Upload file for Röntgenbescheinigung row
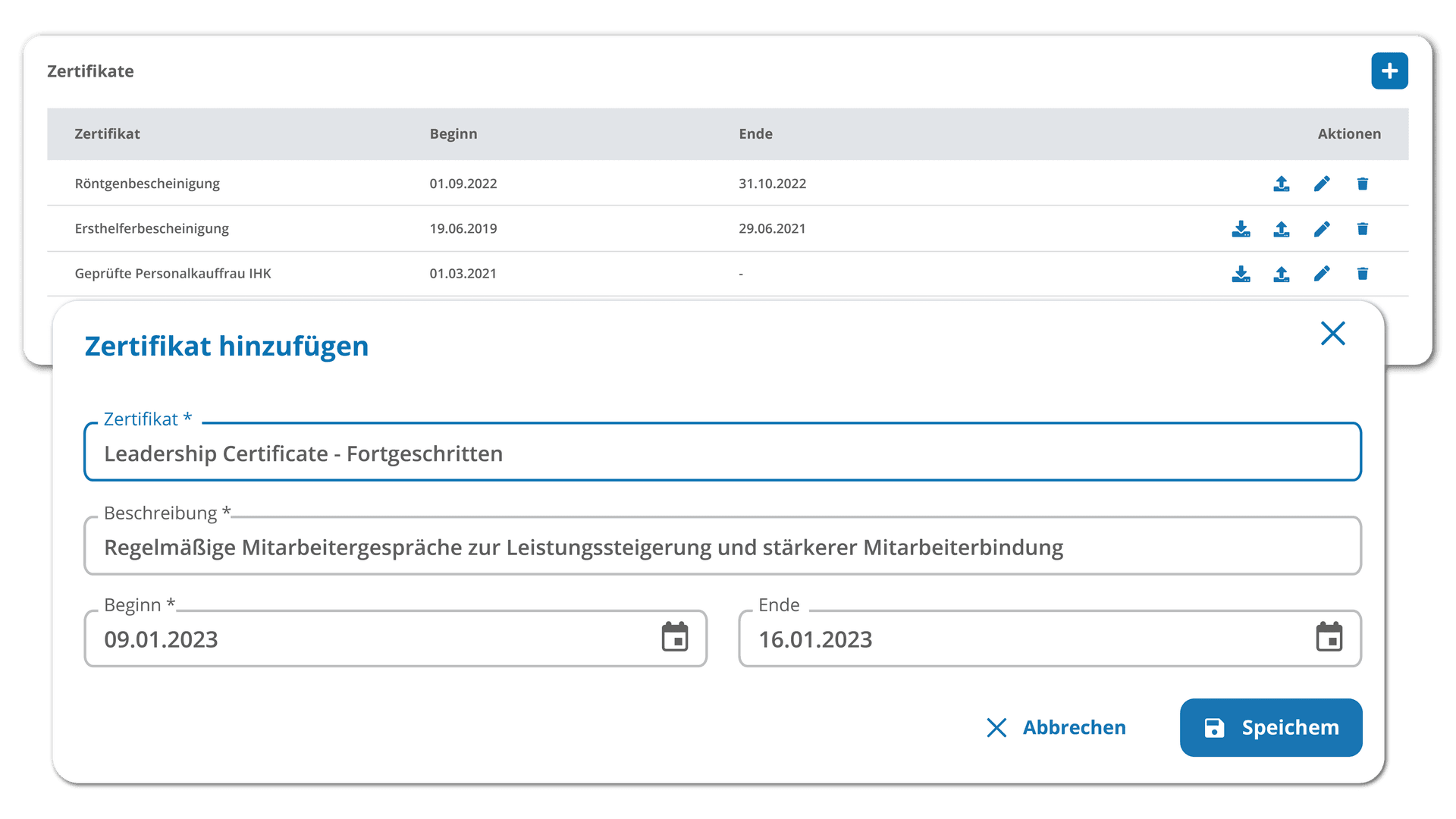Screen dimensions: 1456x819 (1282, 184)
